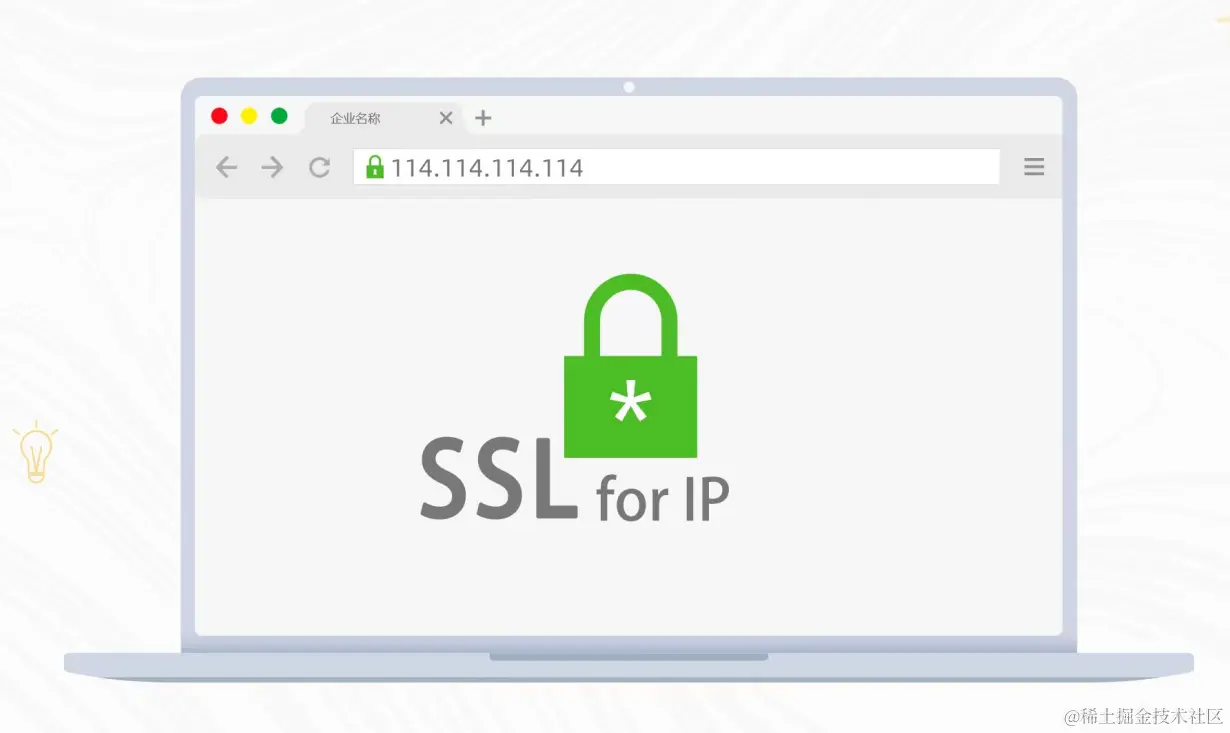Screen dimensions: 1230x733
Task: Click the browser forward arrow
Action: click(x=272, y=167)
